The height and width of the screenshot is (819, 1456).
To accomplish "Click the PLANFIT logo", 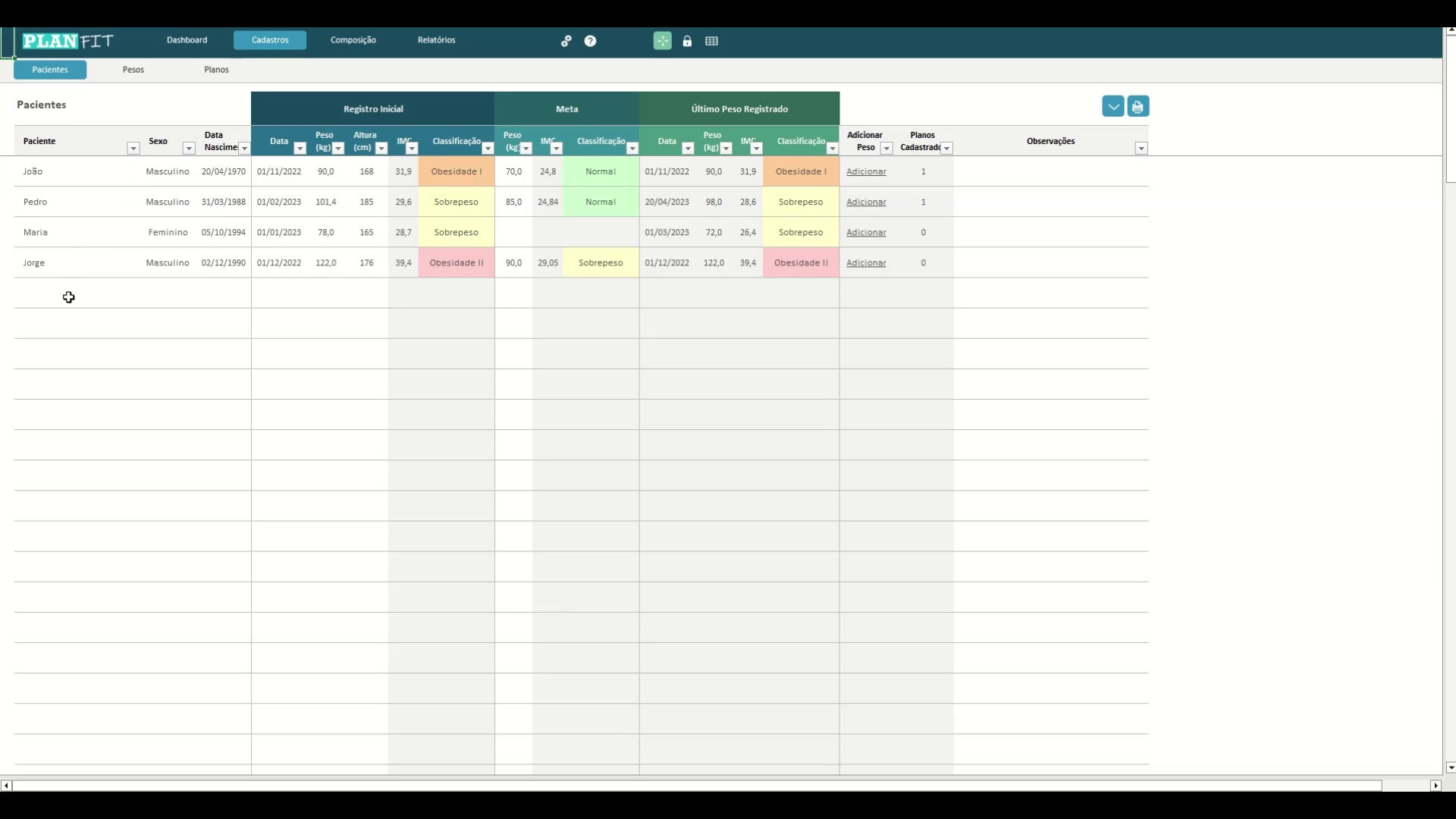I will pos(68,41).
